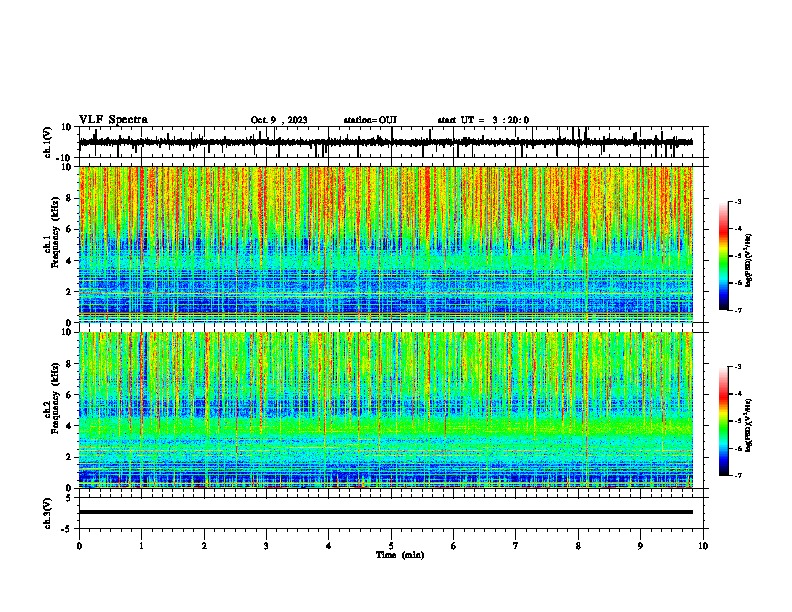Select the Oct. 9, 2023 date label

click(x=279, y=120)
